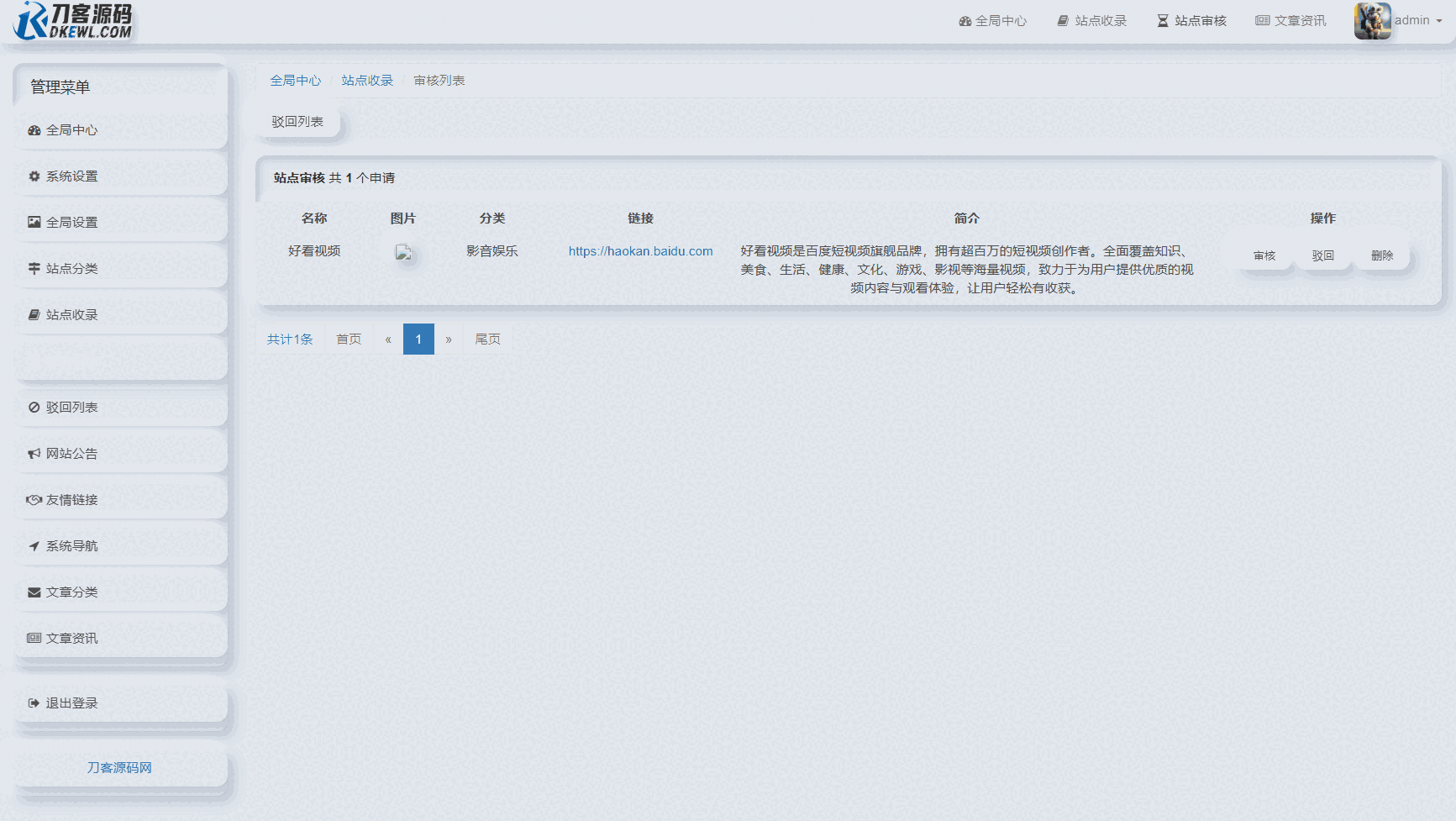Reject 好看视频 with the 驳回 button
The height and width of the screenshot is (821, 1456).
click(x=1323, y=255)
